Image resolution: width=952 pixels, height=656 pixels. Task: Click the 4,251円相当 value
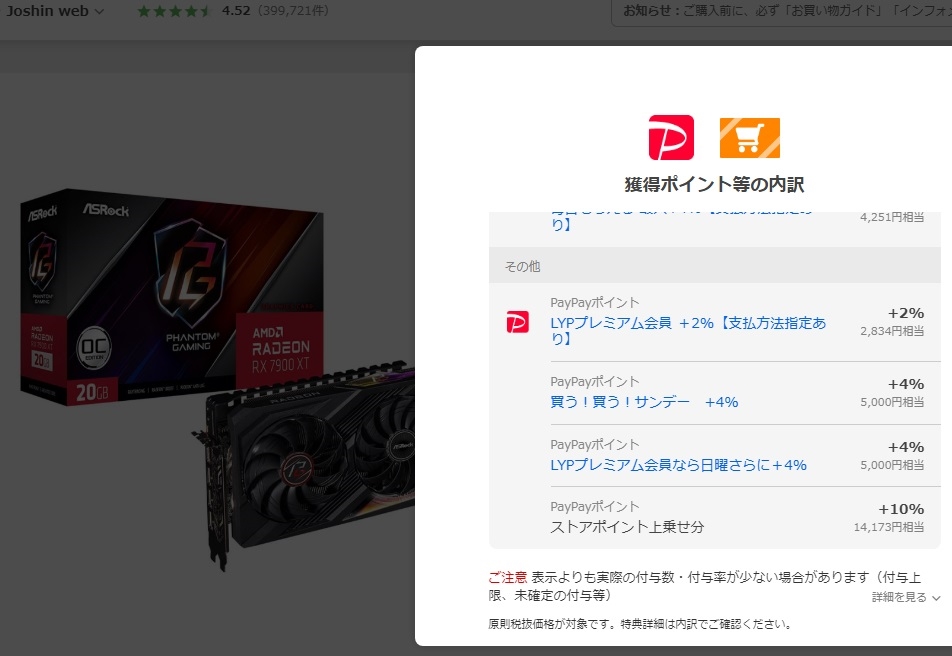click(892, 217)
